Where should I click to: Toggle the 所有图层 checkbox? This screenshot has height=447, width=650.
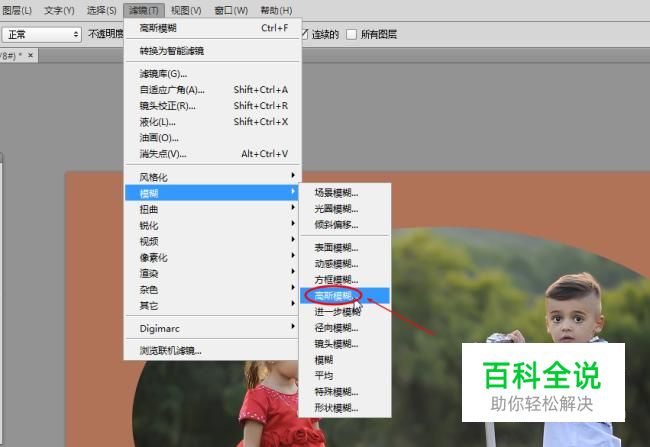[x=351, y=34]
